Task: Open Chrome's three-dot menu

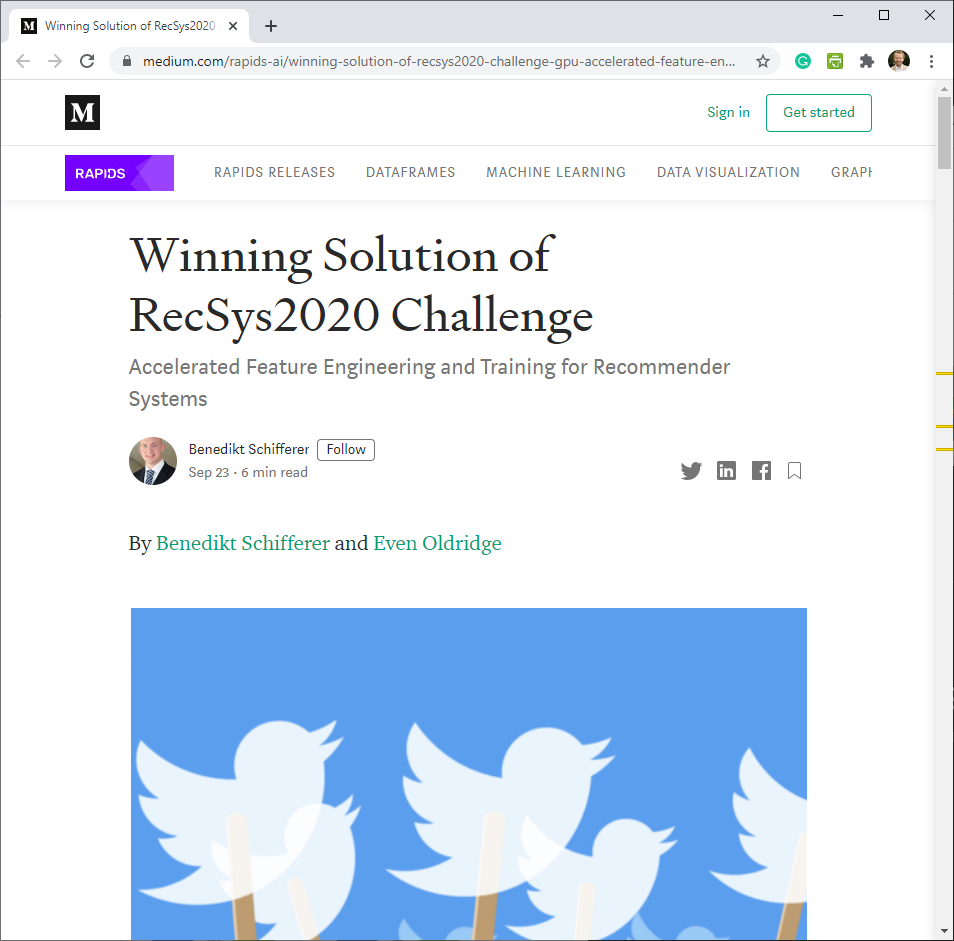Action: [931, 61]
